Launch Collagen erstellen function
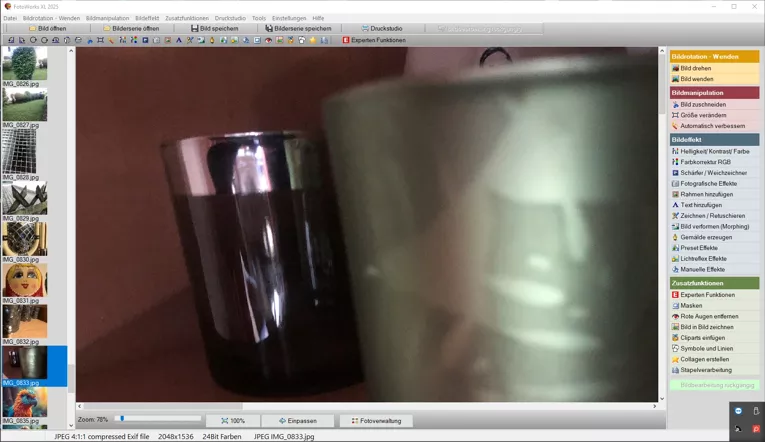Viewport: 765px width, 442px height. tap(706, 359)
